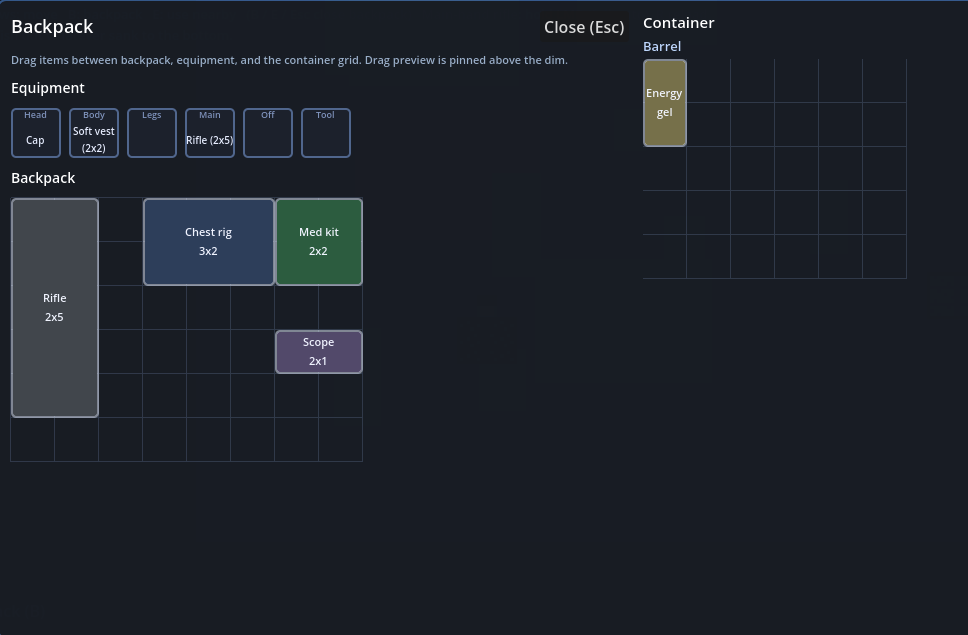Click the Equipment section heading
The height and width of the screenshot is (635, 968).
click(48, 88)
